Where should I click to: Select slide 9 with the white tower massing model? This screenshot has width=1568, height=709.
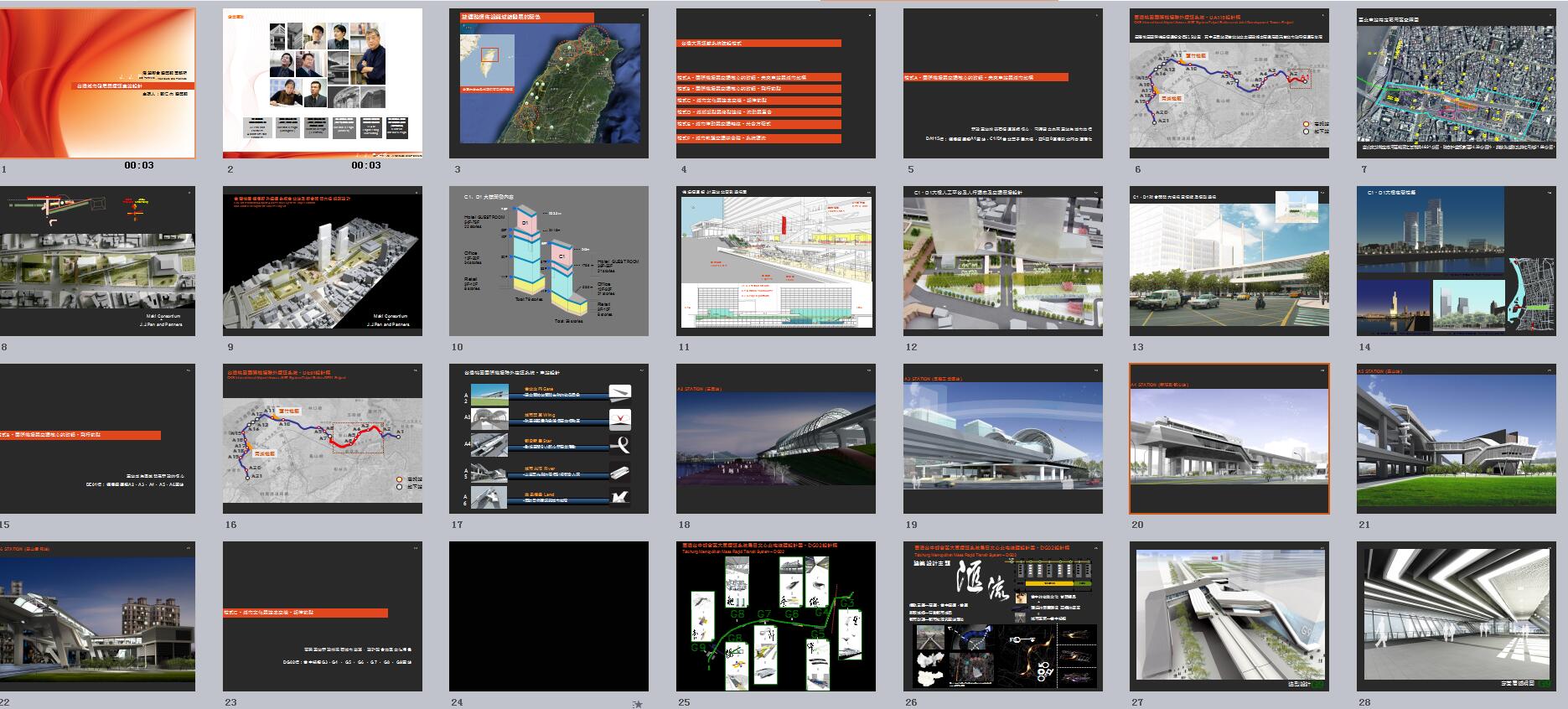click(x=323, y=261)
